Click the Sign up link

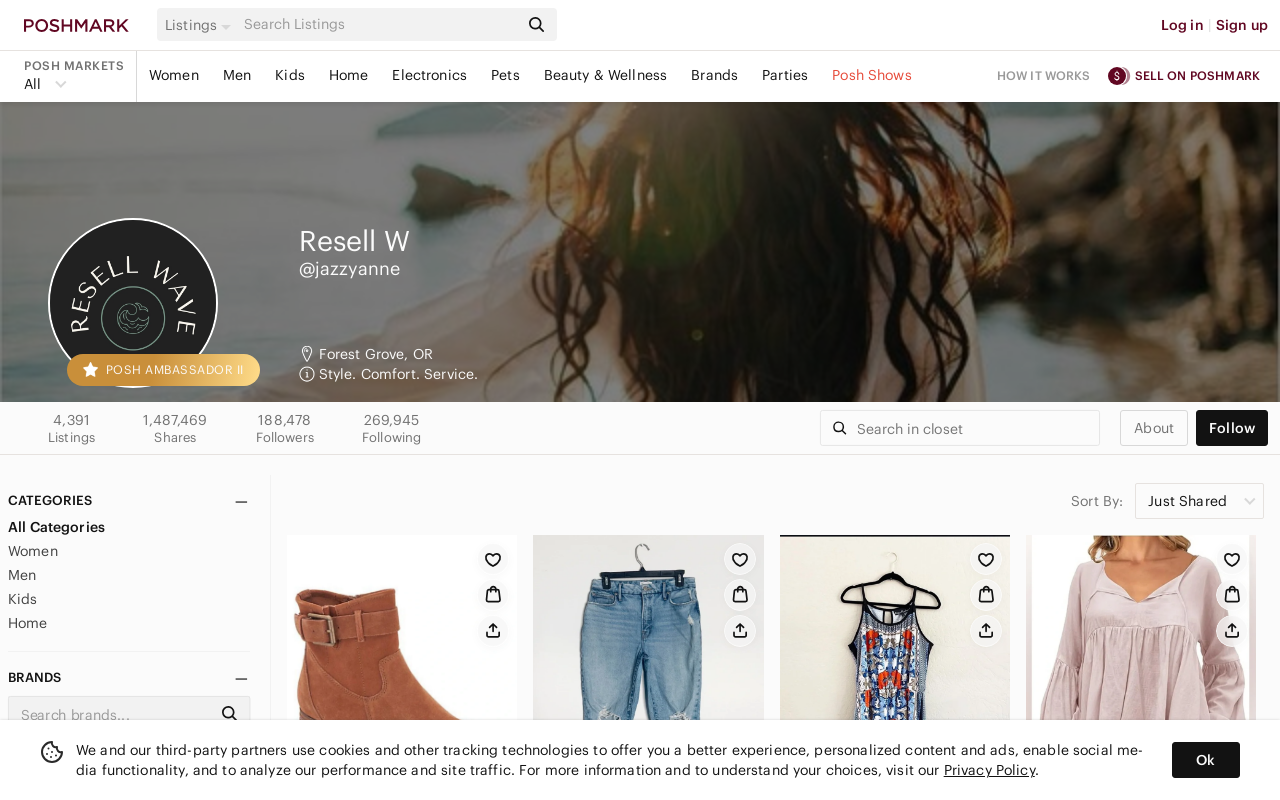[1242, 25]
